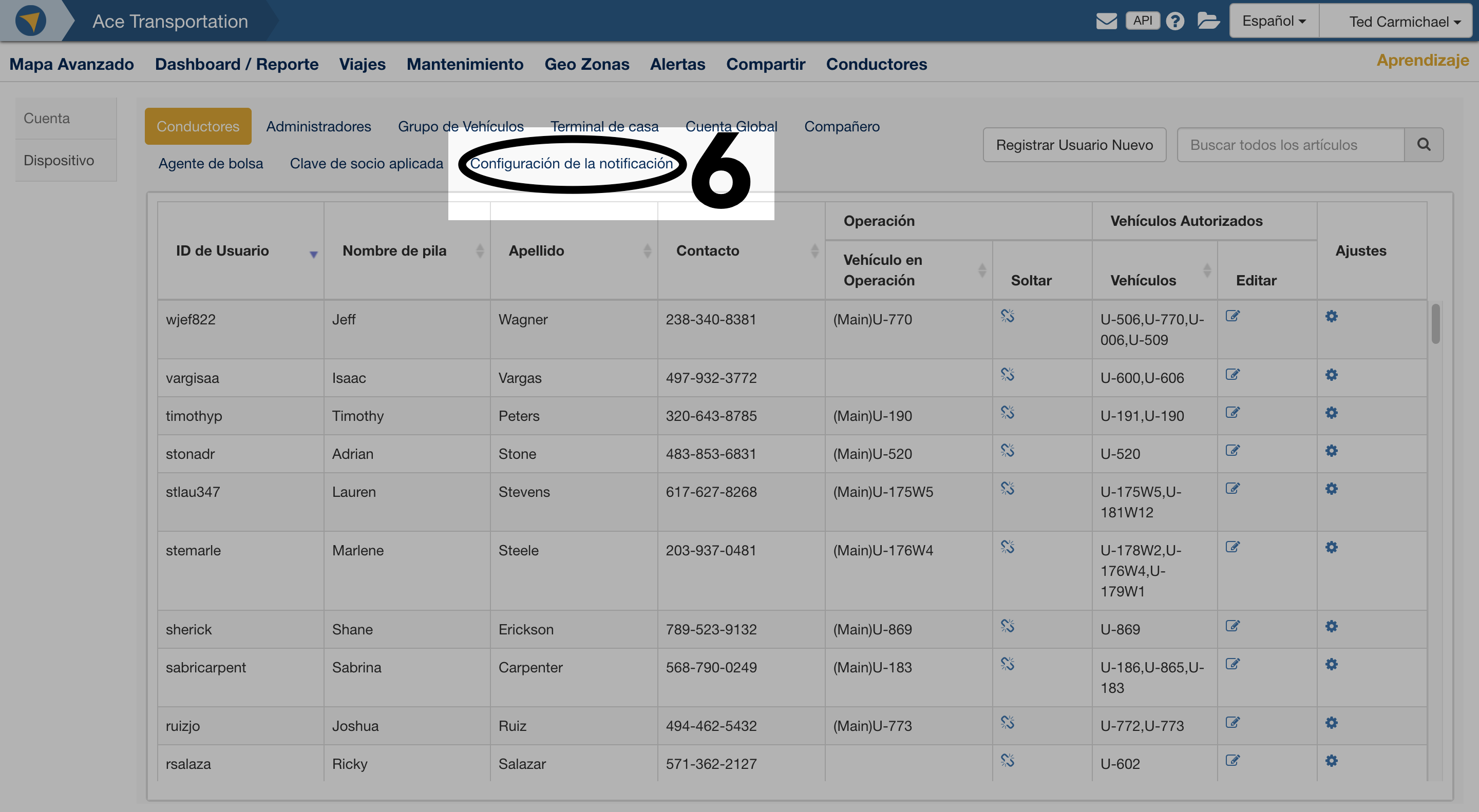Screen dimensions: 1479x812
Task: Open the help question mark icon
Action: 1174,21
